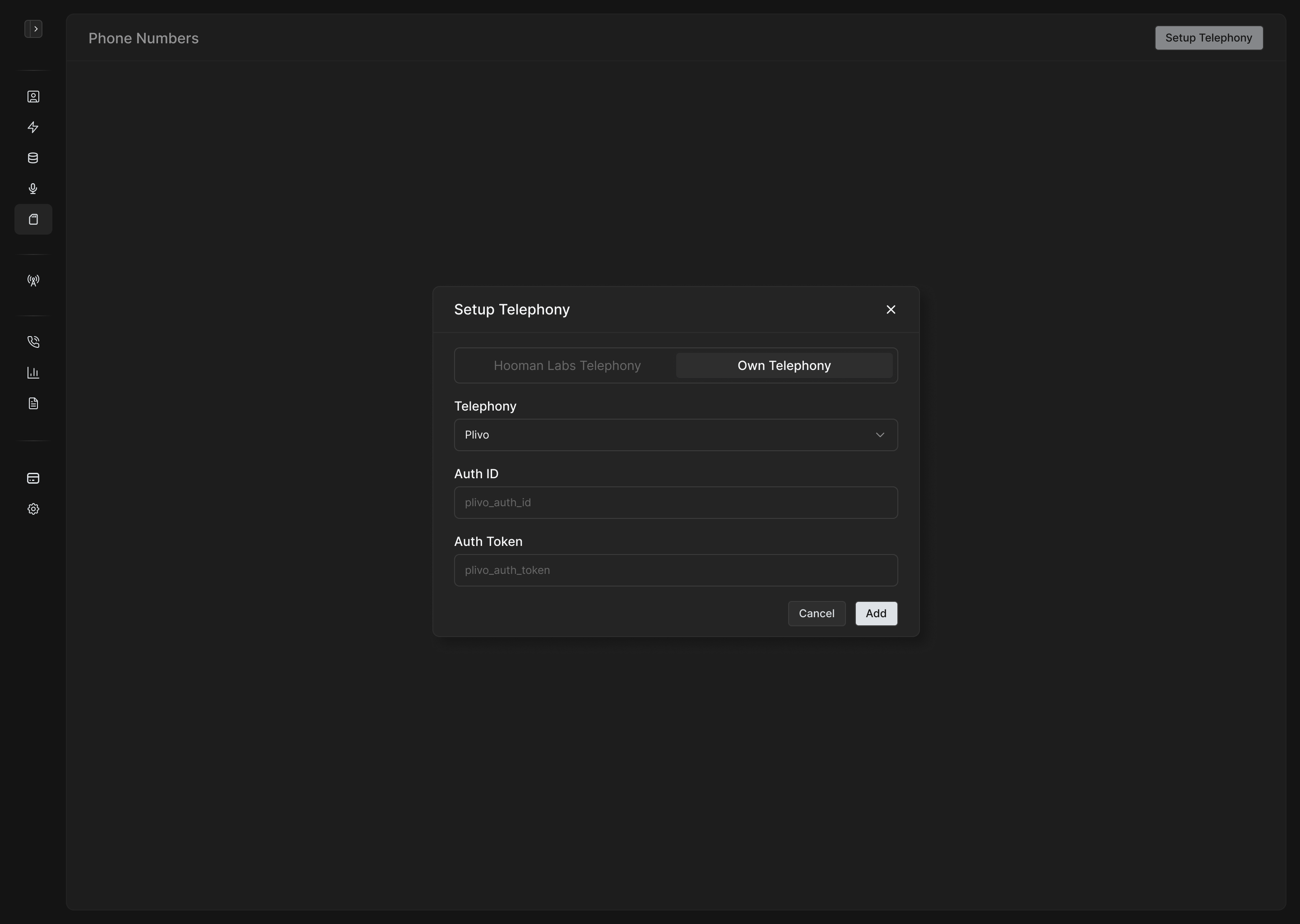The height and width of the screenshot is (924, 1300).
Task: Click the phone call logs icon
Action: pyautogui.click(x=33, y=342)
